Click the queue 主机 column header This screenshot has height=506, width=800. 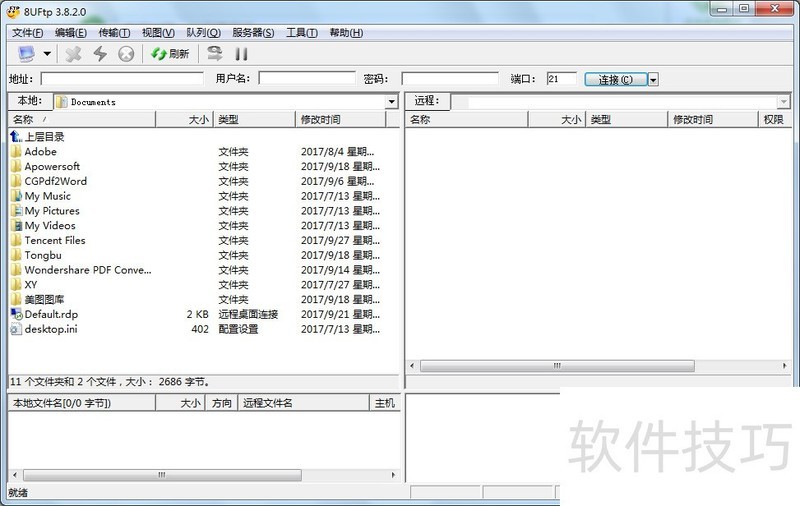click(x=384, y=403)
